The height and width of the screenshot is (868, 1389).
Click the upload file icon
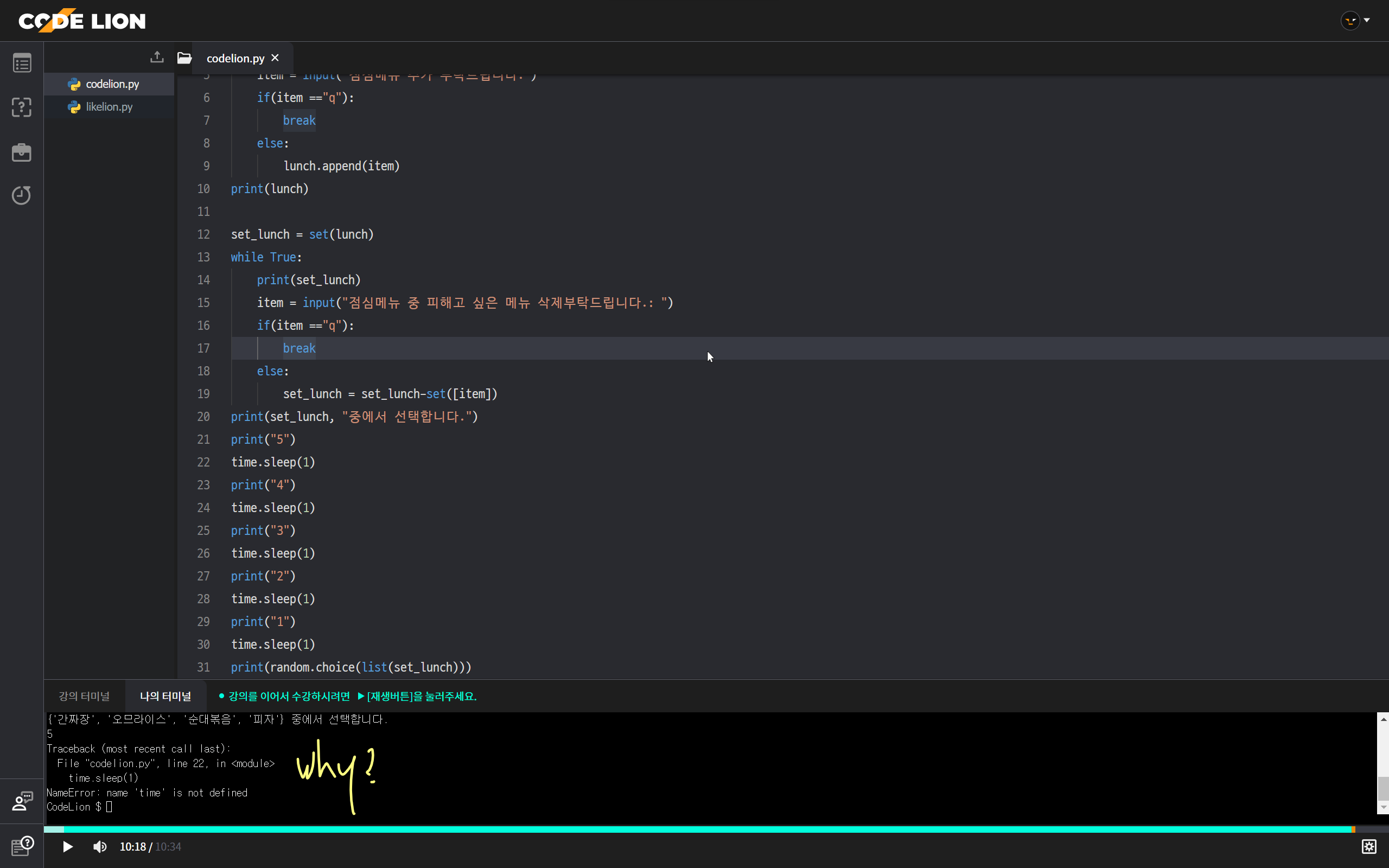coord(157,57)
